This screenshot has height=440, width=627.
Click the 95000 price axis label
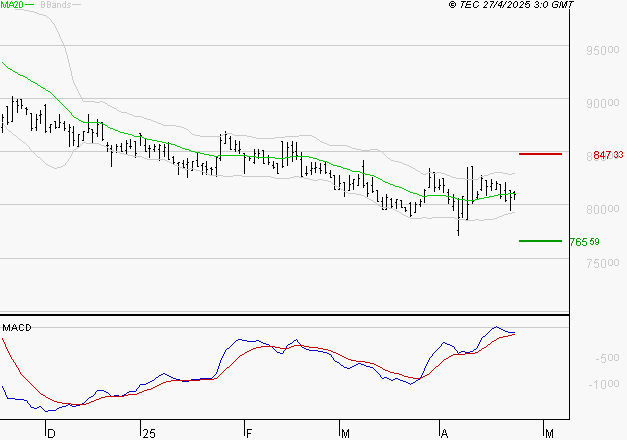(603, 50)
